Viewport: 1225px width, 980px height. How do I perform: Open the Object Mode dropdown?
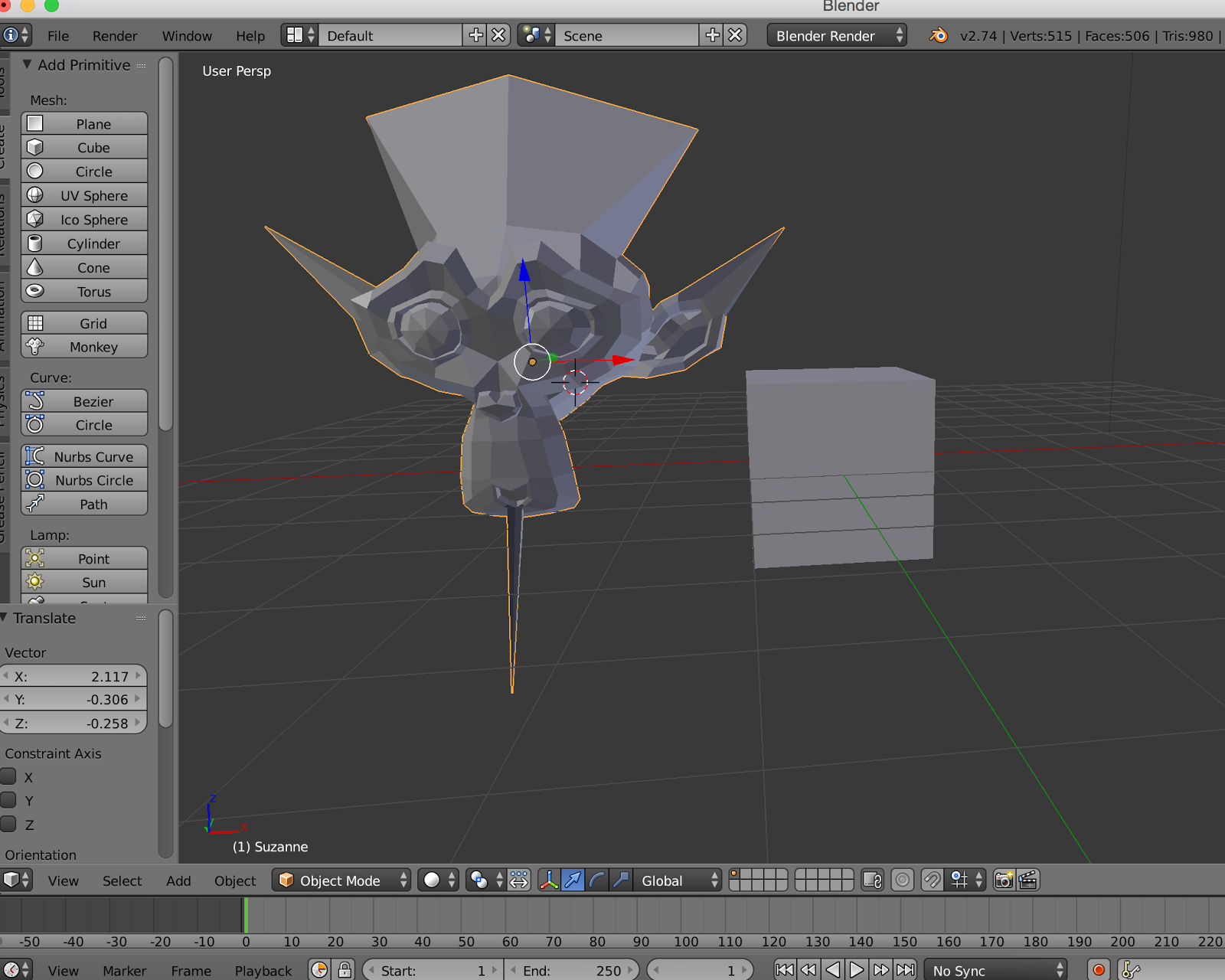click(341, 880)
